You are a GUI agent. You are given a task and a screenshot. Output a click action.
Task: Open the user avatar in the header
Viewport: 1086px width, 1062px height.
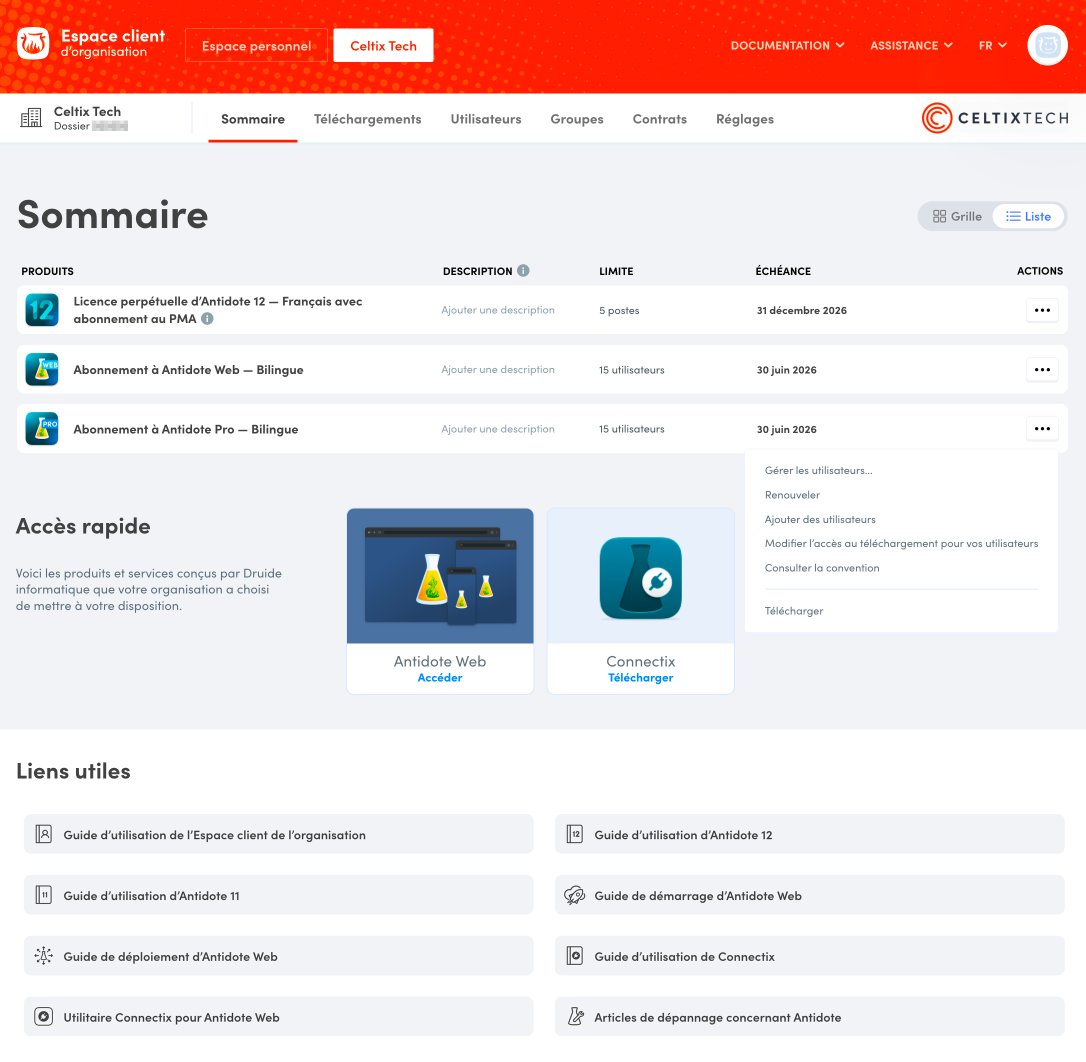tap(1047, 46)
